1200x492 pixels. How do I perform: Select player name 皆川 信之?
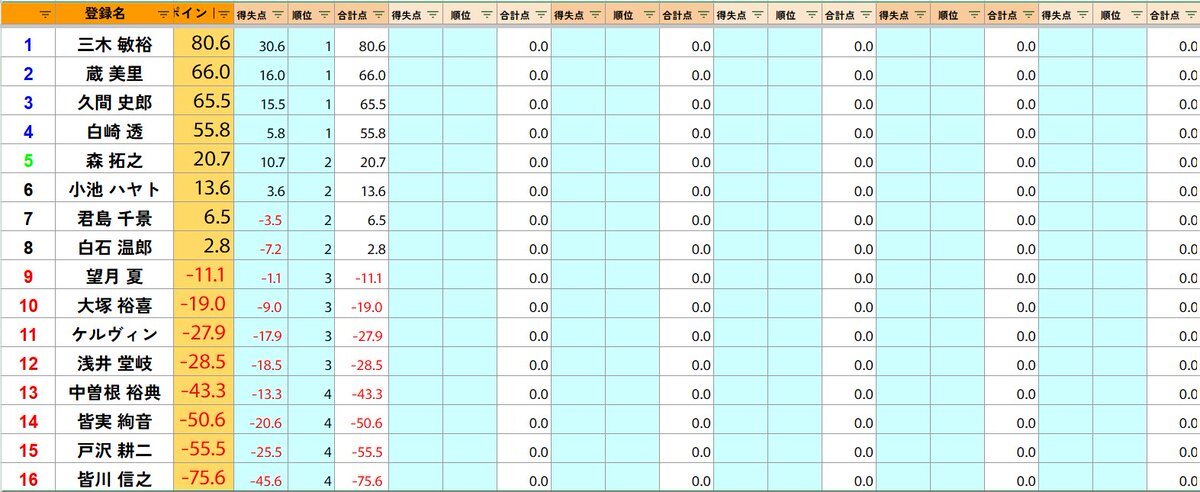(114, 479)
